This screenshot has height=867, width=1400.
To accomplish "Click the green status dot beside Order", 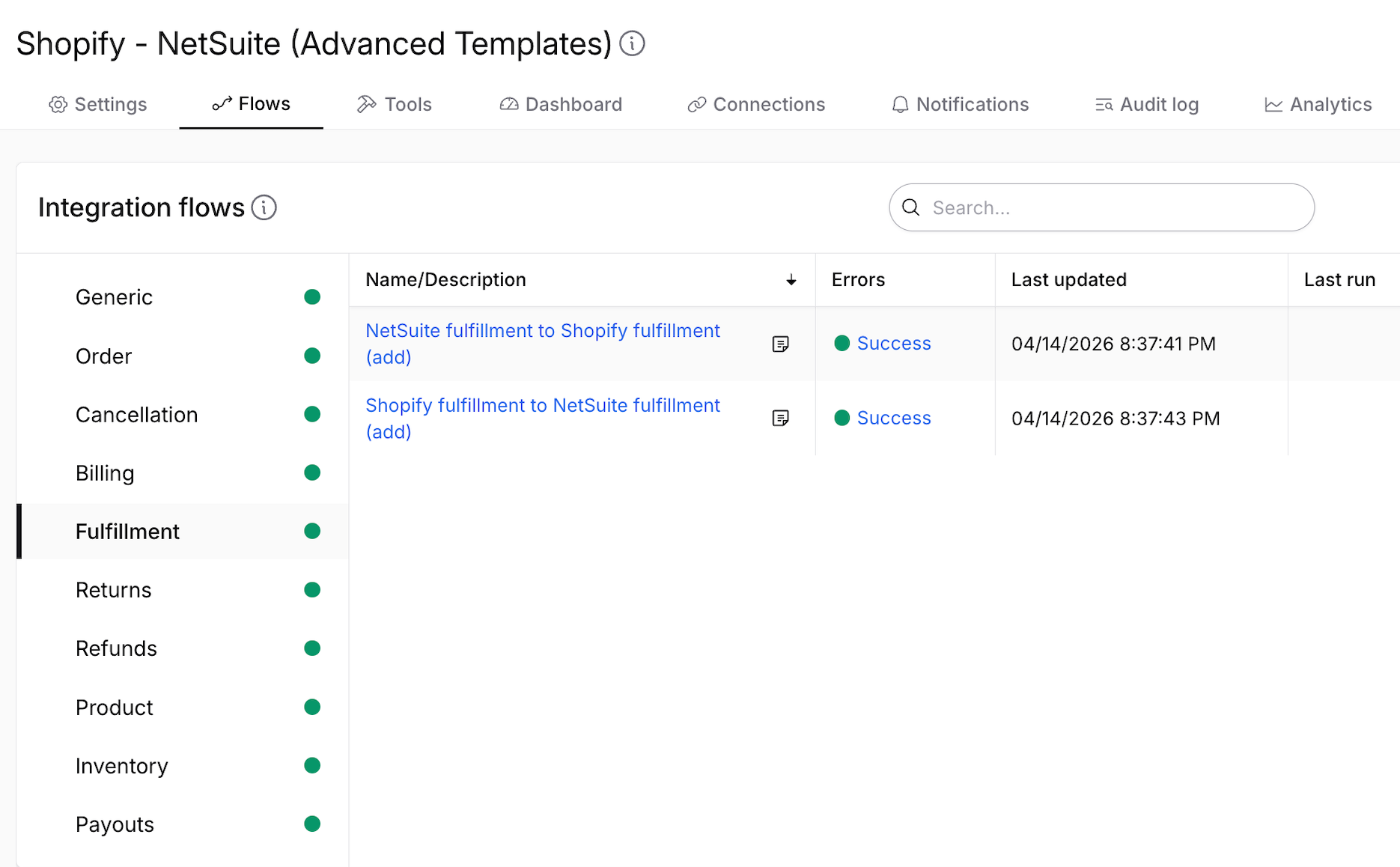I will pyautogui.click(x=312, y=356).
